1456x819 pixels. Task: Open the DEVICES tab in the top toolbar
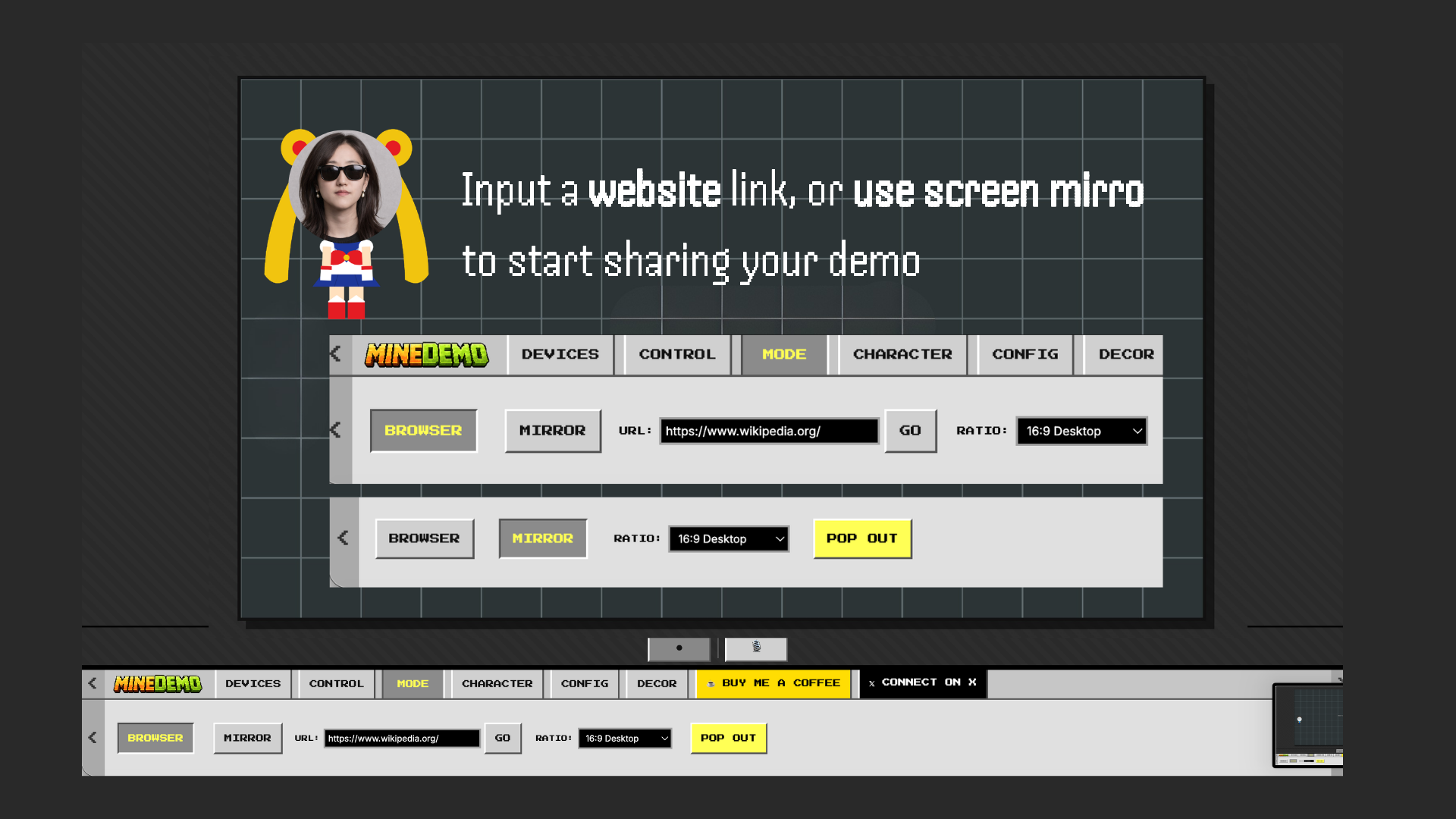(559, 354)
